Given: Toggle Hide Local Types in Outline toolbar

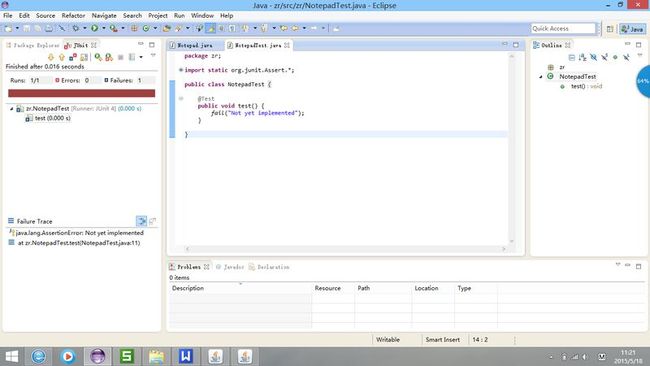Looking at the screenshot, I should click(x=626, y=57).
